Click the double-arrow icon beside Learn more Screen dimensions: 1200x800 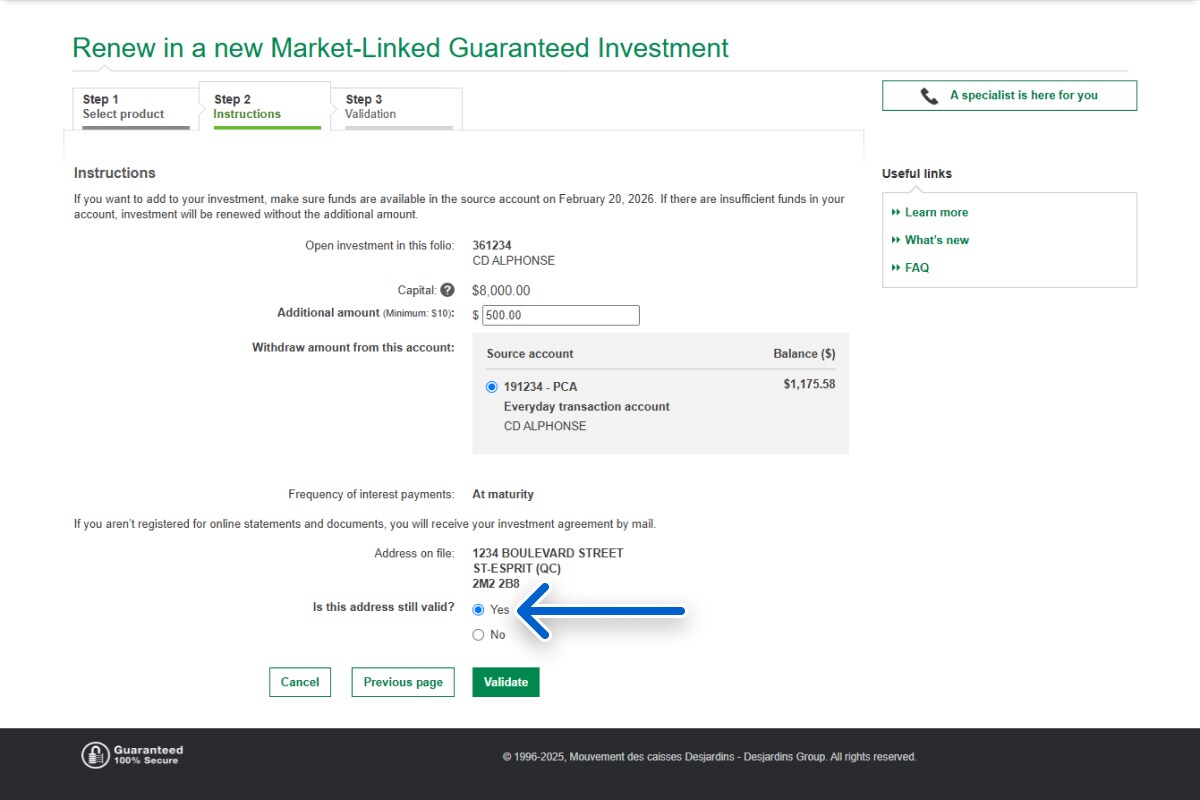896,212
